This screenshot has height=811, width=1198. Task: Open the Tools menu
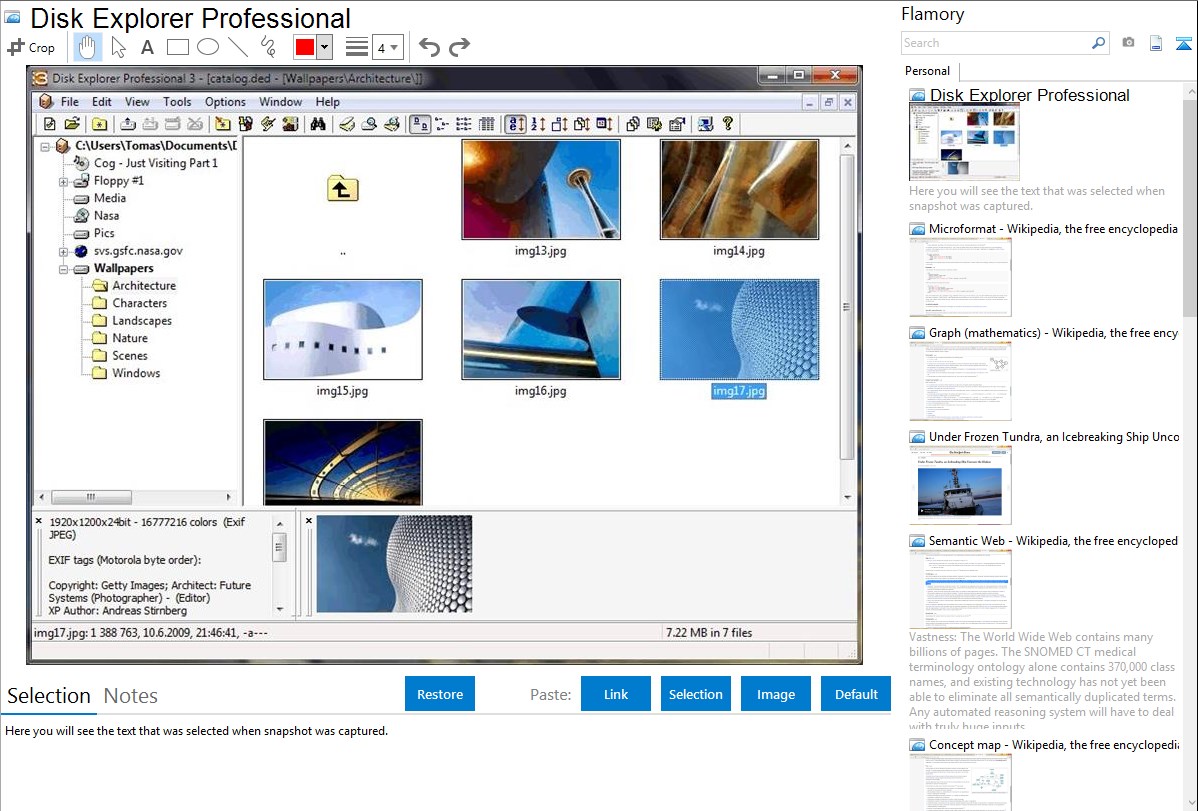[x=177, y=102]
